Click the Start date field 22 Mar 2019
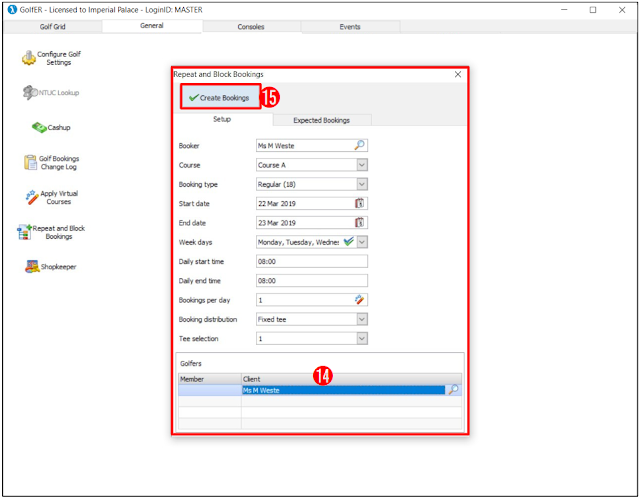This screenshot has width=640, height=499. [x=312, y=203]
